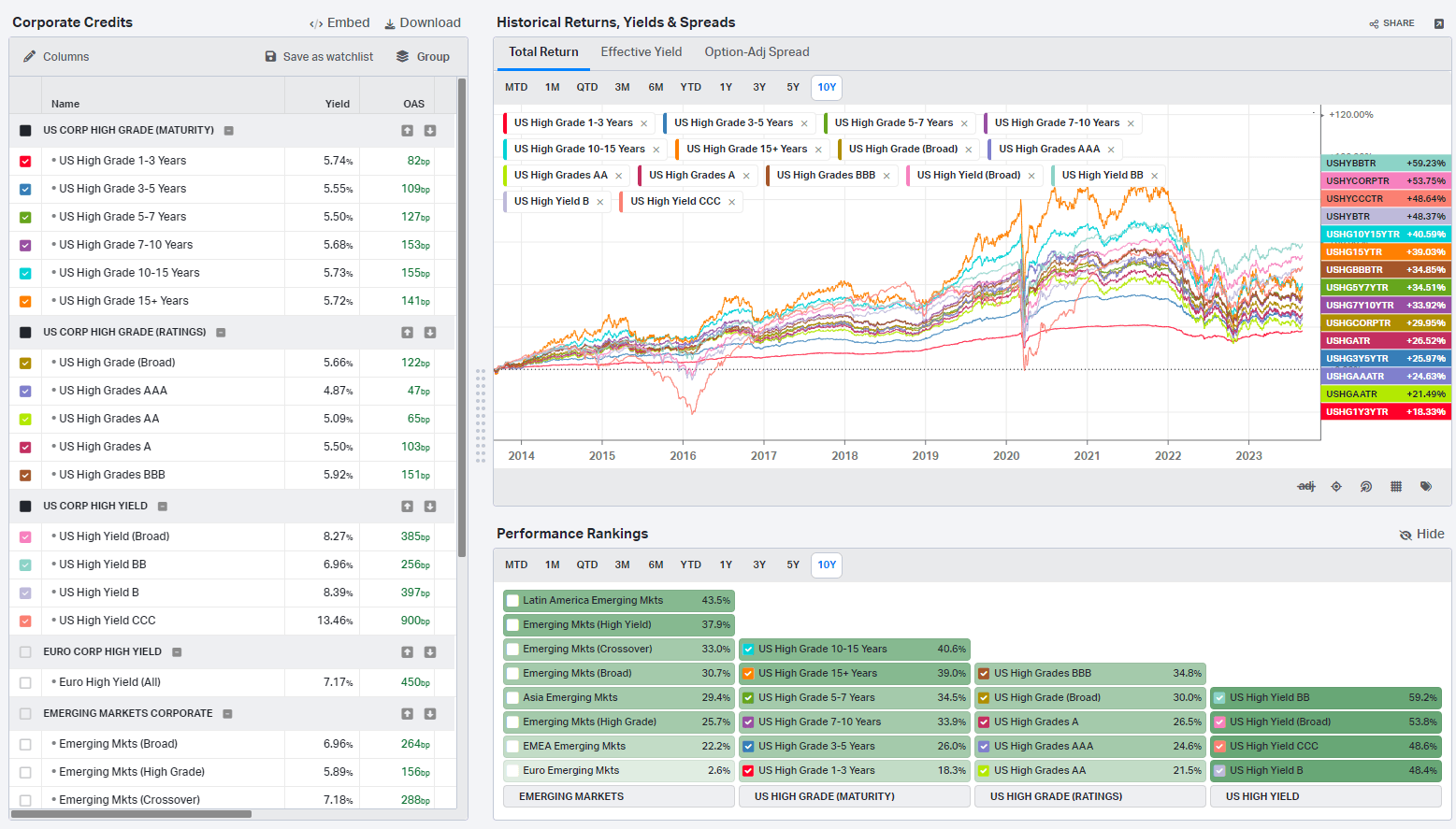Click the chart grid lines icon

[x=1396, y=486]
